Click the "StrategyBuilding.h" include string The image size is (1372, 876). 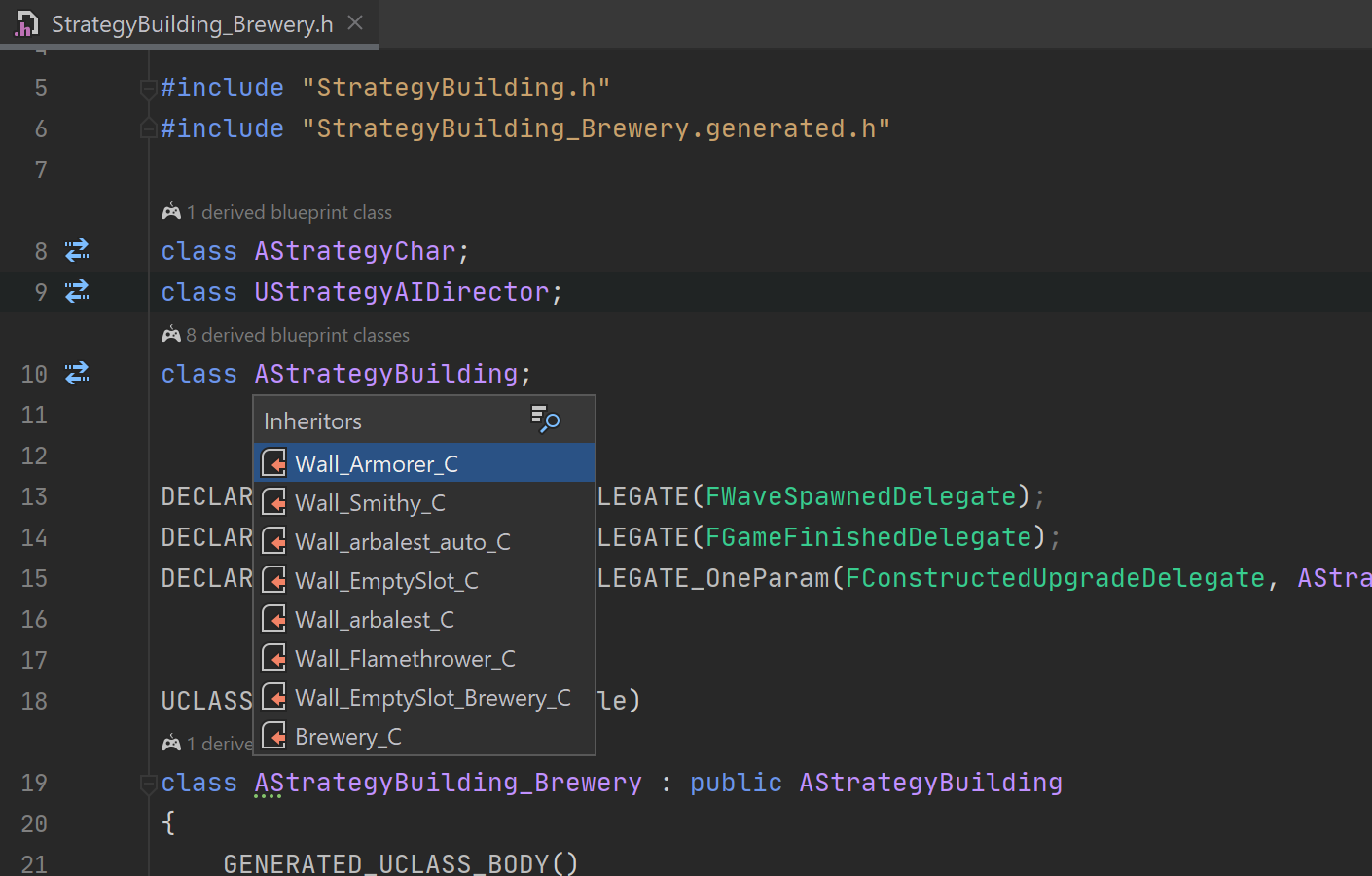tap(456, 88)
